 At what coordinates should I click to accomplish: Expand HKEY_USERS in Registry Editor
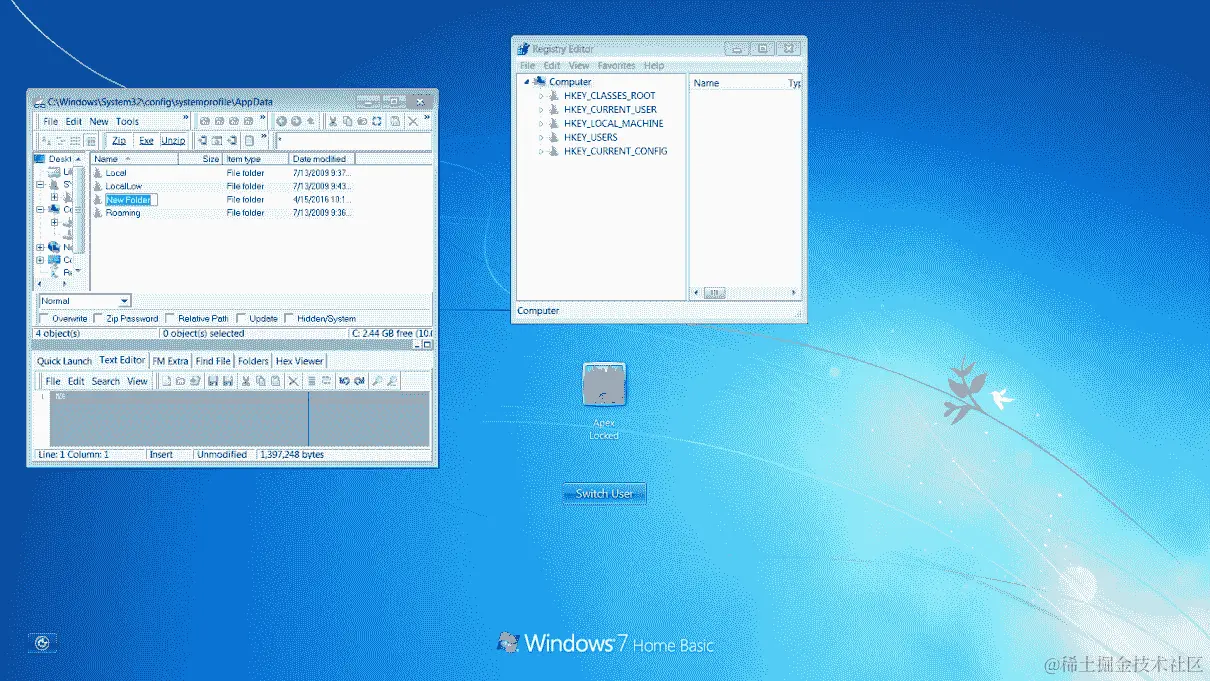click(x=541, y=138)
